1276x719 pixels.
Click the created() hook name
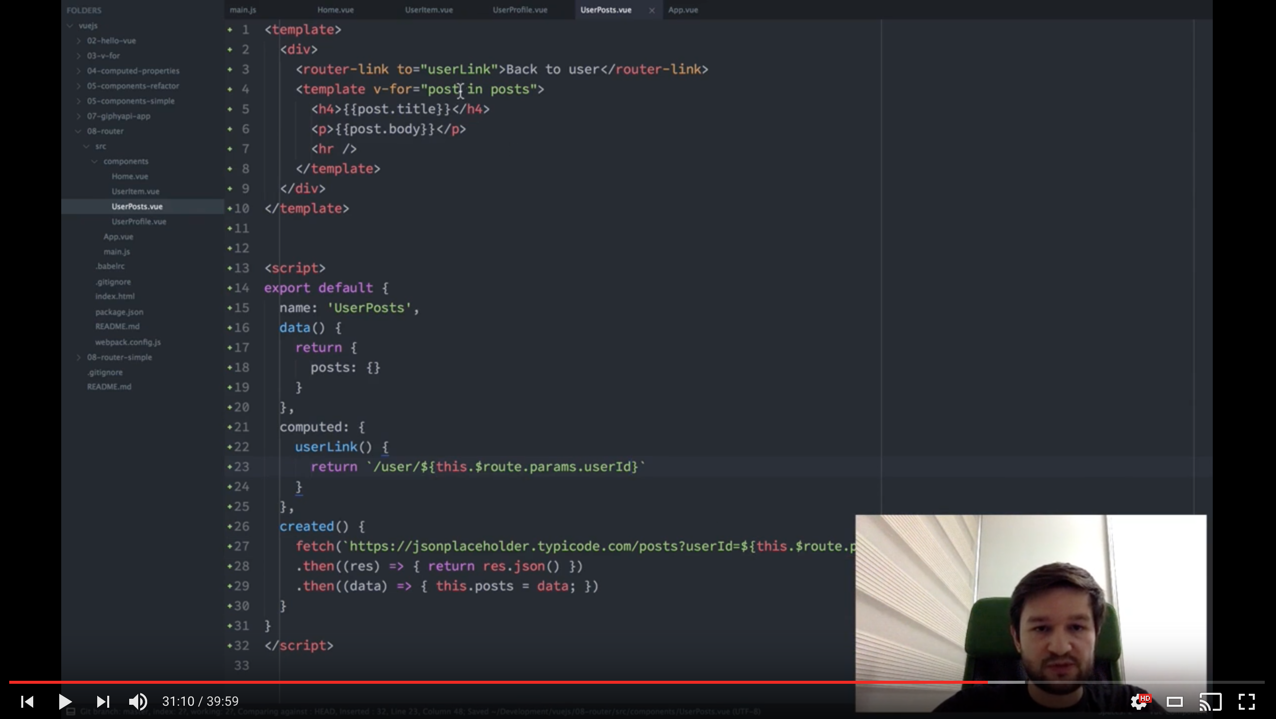[307, 526]
